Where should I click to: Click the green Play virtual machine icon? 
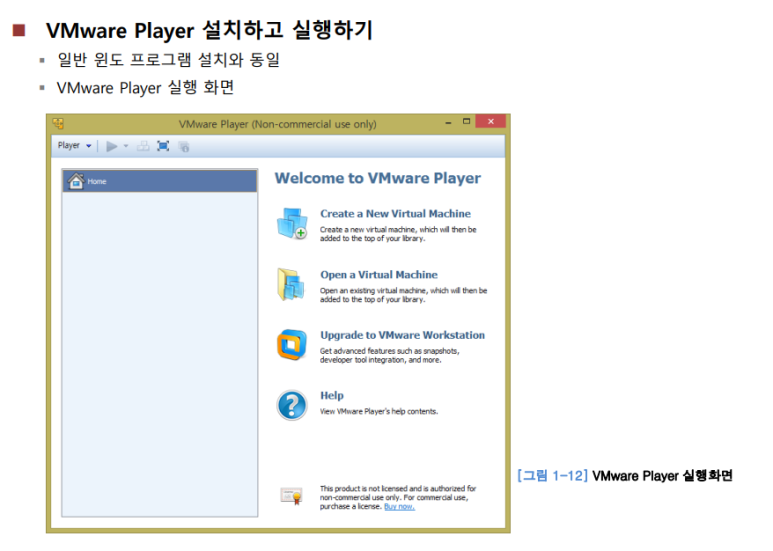pos(112,146)
